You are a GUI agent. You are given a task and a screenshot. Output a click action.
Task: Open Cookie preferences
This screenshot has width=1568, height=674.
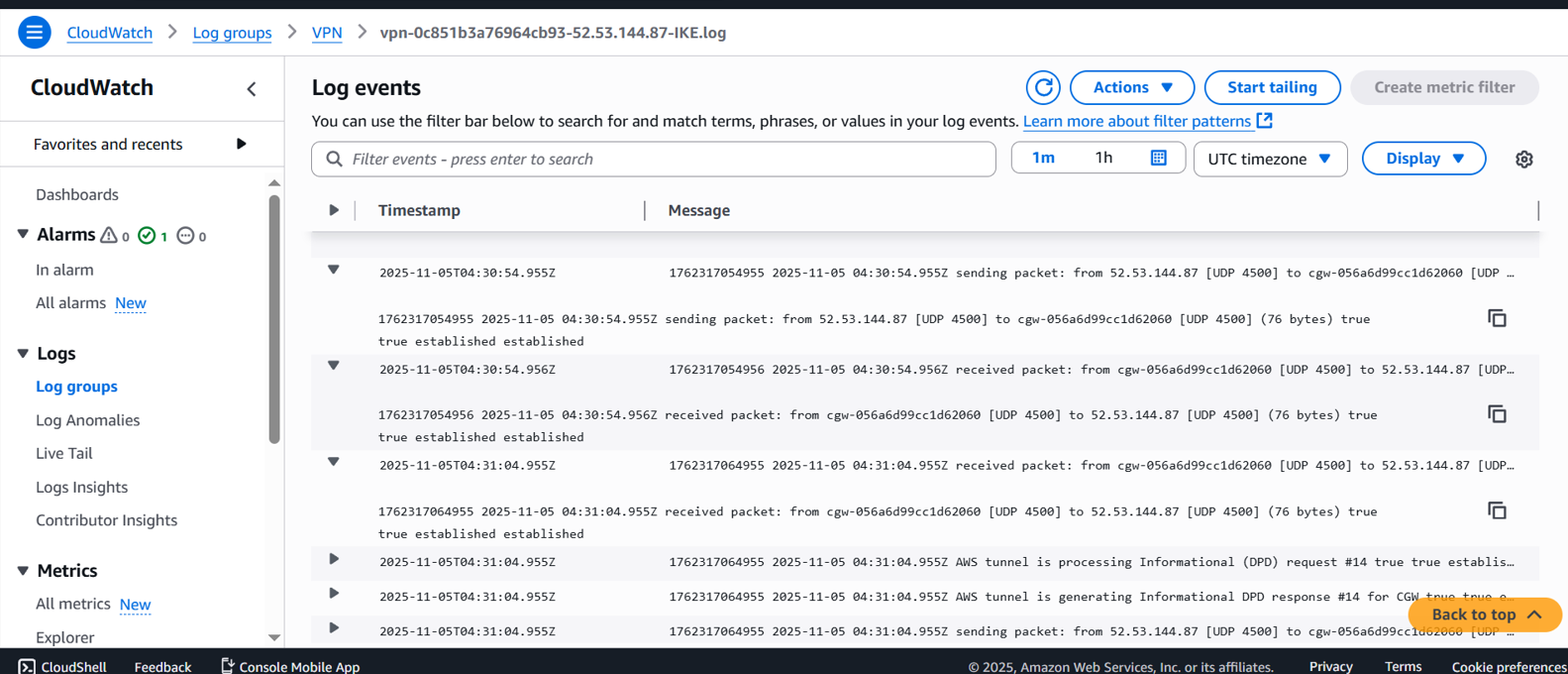click(1509, 667)
